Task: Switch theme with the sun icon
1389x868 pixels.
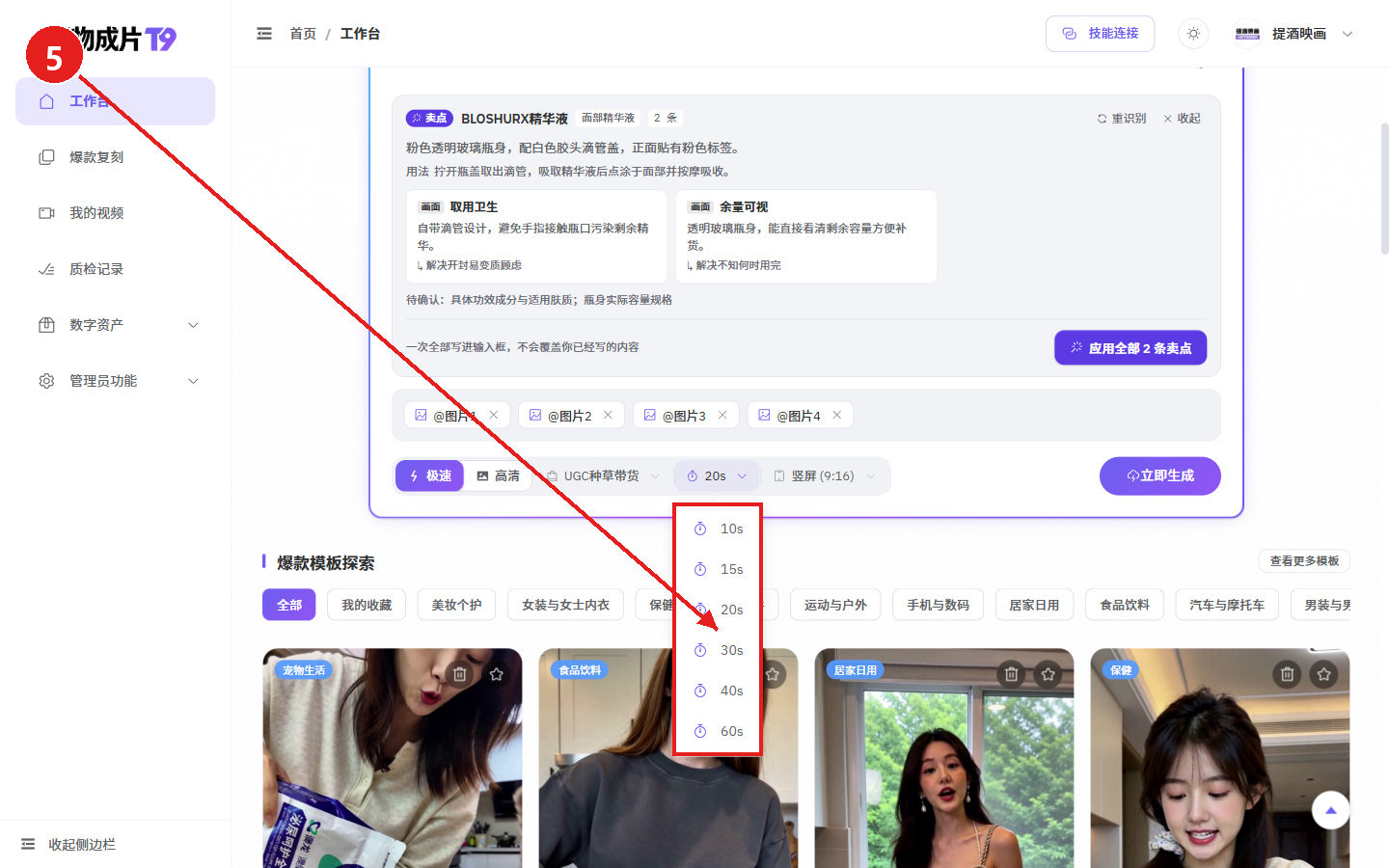Action: 1193,34
